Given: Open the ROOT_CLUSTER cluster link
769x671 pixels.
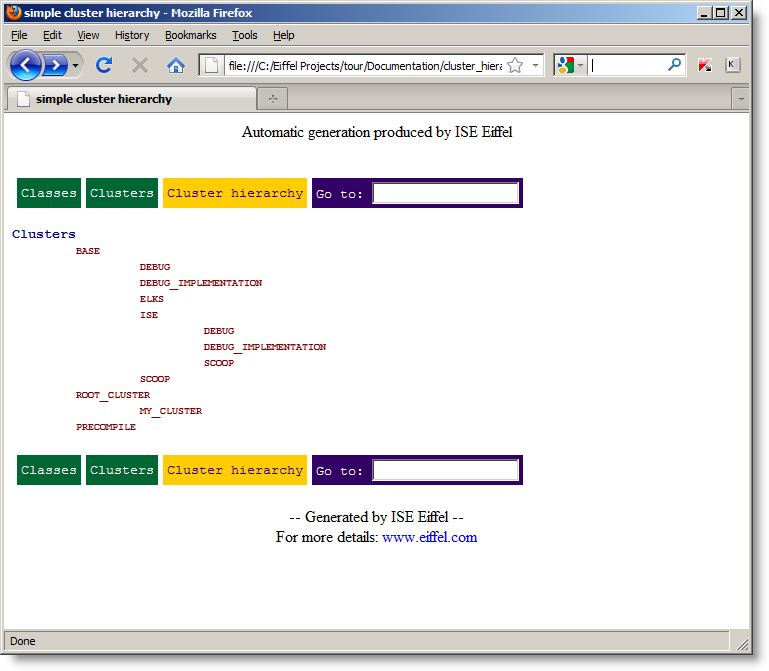Looking at the screenshot, I should [113, 395].
